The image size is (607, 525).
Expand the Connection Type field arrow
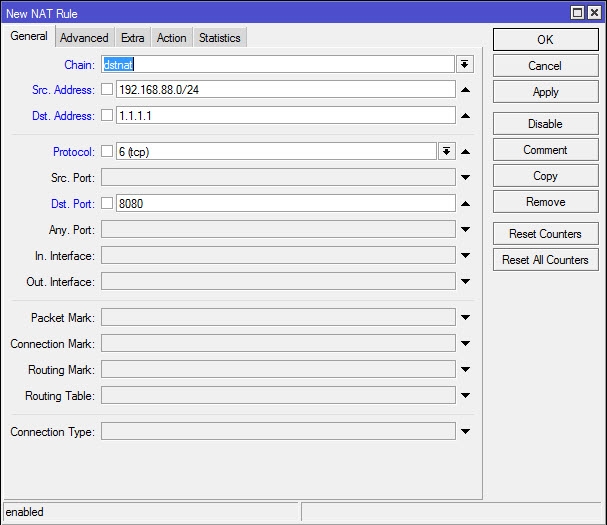(465, 432)
